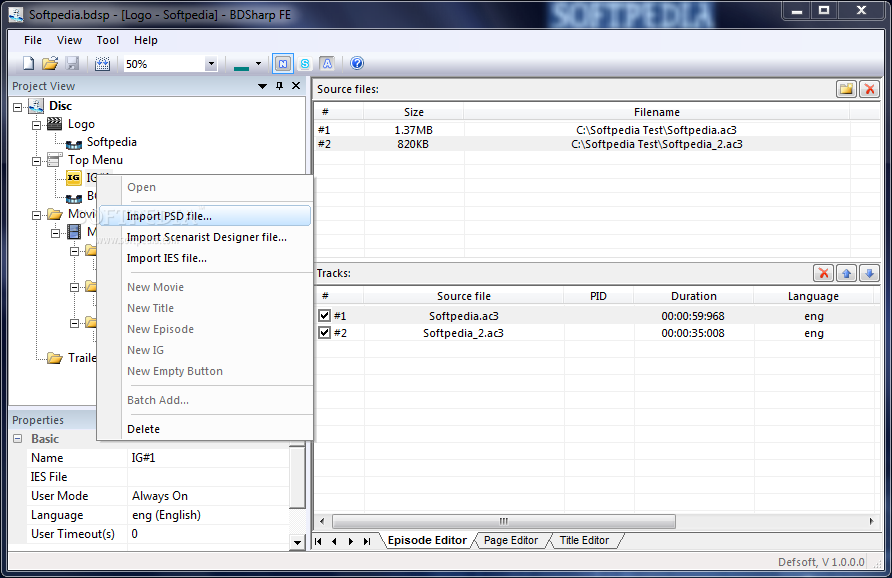892x578 pixels.
Task: Click the Source file column header
Action: (x=464, y=296)
